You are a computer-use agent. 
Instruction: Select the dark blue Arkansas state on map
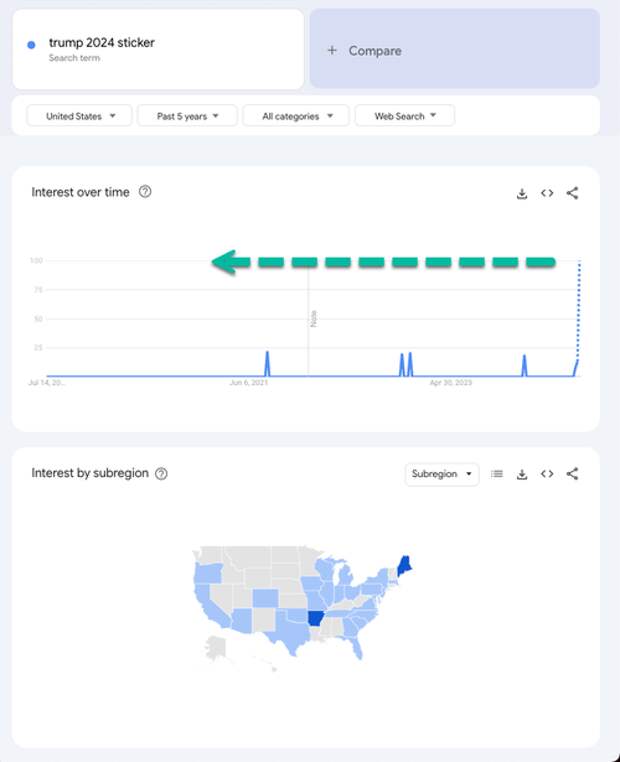[x=316, y=618]
